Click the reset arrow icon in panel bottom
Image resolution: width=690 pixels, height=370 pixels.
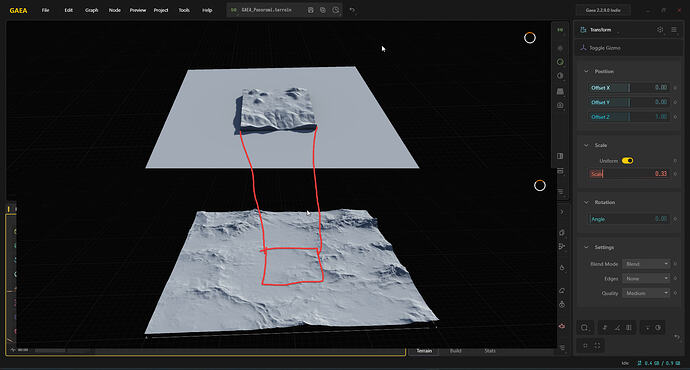tap(677, 337)
